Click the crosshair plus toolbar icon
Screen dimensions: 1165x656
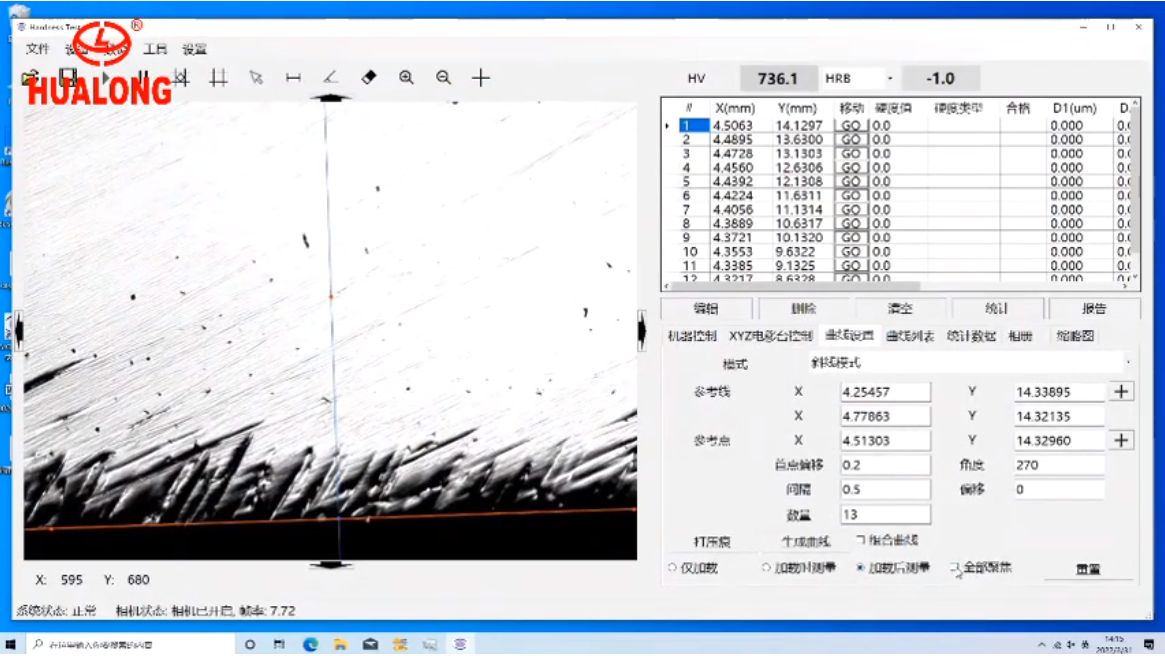[481, 77]
